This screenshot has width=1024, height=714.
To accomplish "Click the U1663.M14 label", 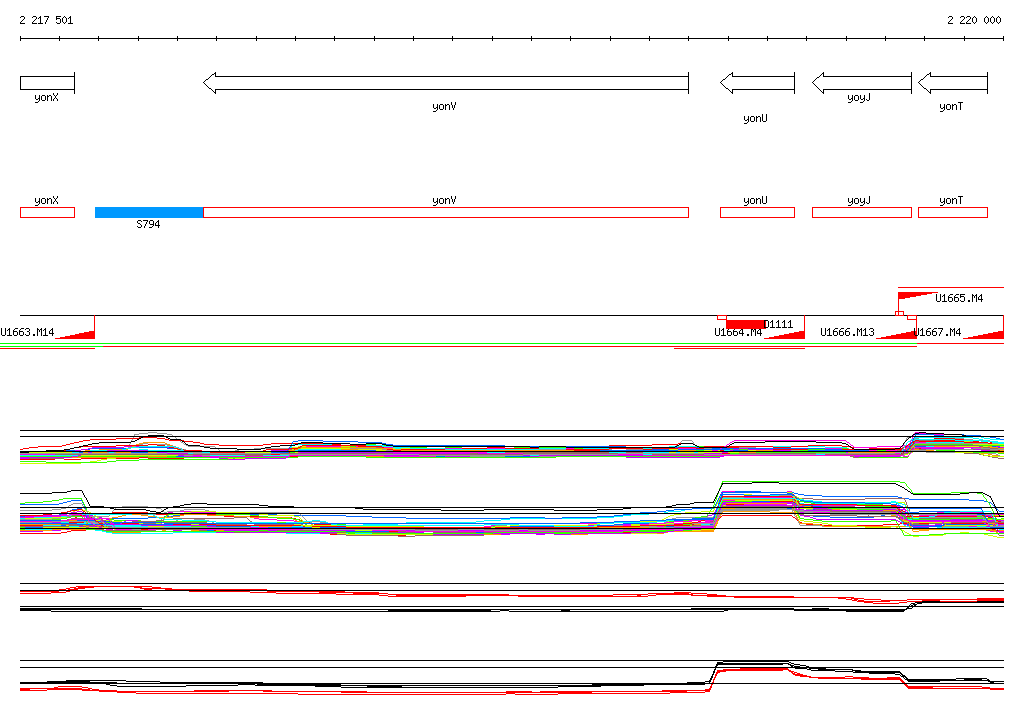I will tap(27, 333).
